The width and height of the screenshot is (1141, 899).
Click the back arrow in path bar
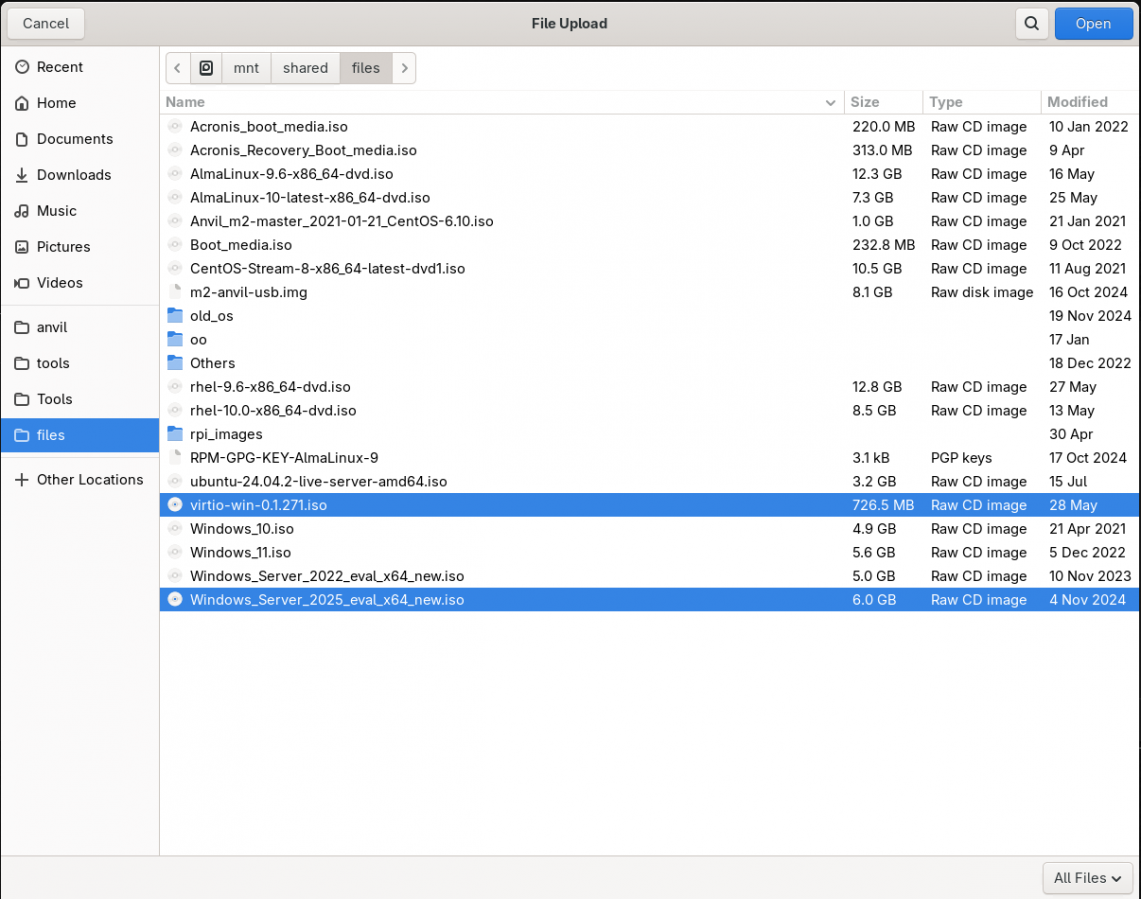tap(178, 68)
